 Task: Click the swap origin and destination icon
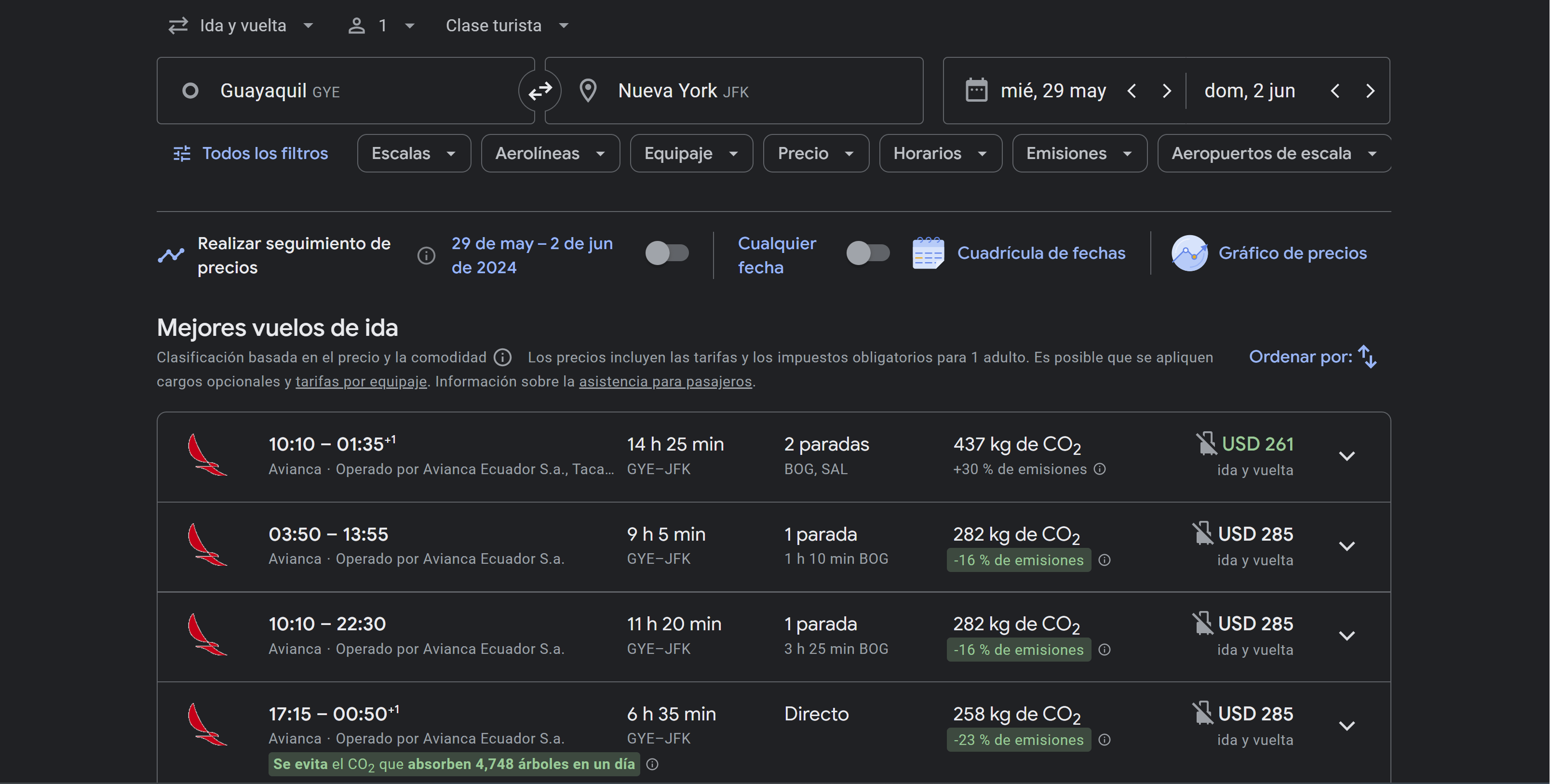point(540,91)
